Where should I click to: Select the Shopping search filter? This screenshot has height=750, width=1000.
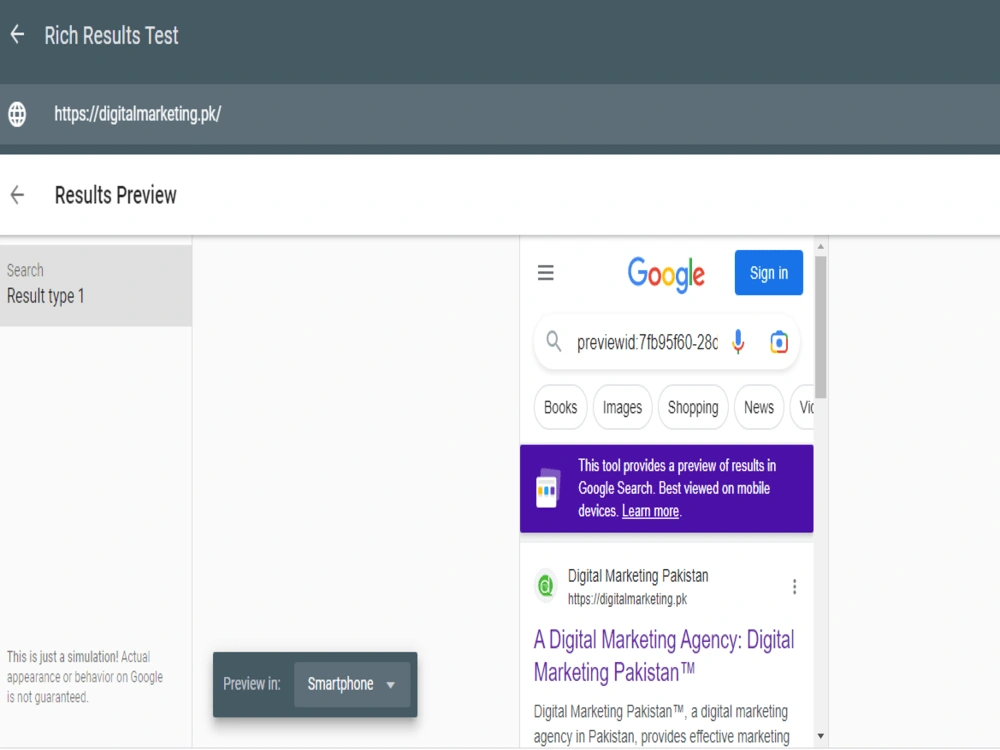pos(693,407)
